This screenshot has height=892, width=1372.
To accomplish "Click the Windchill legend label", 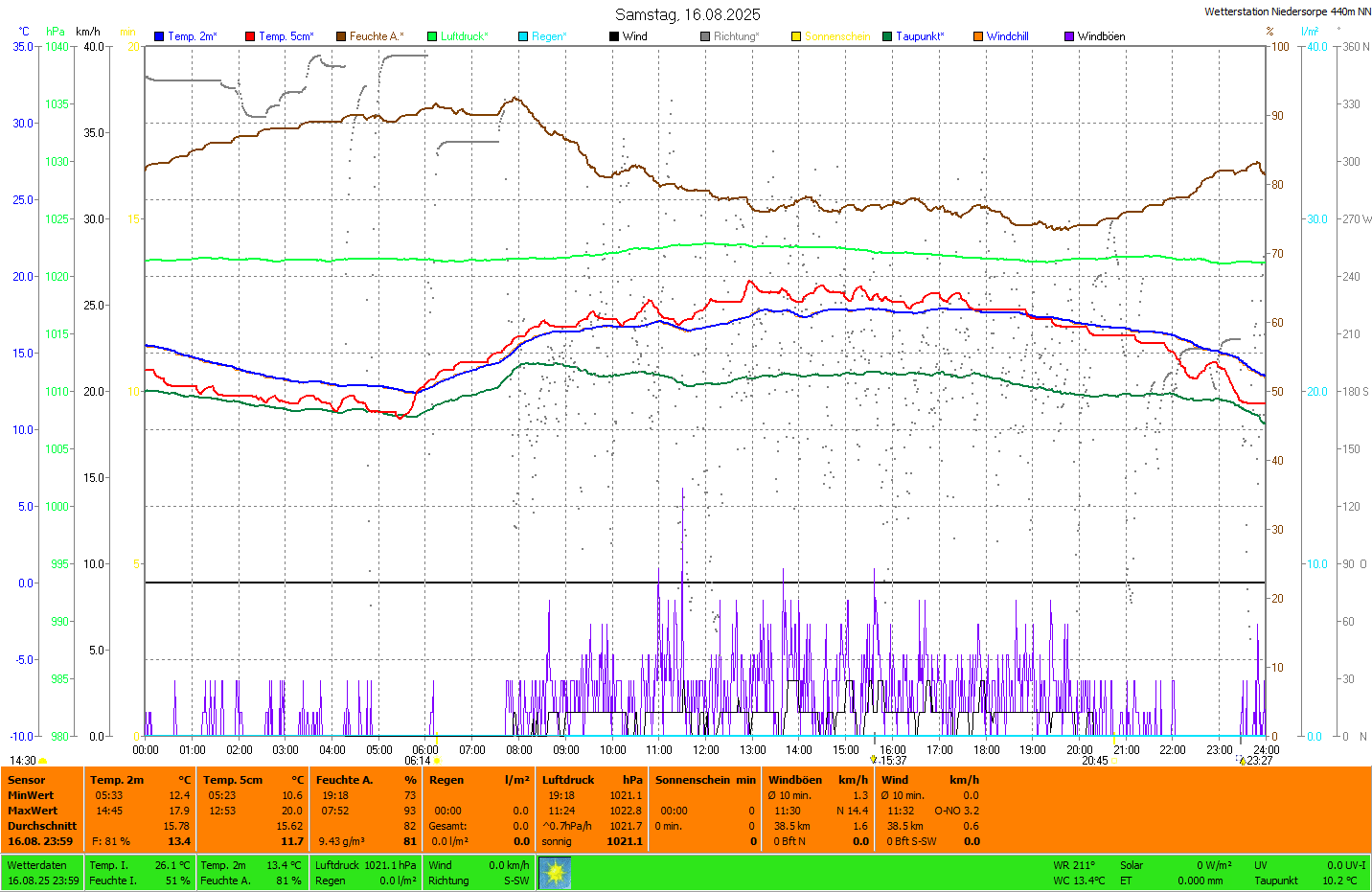I will coord(1007,36).
